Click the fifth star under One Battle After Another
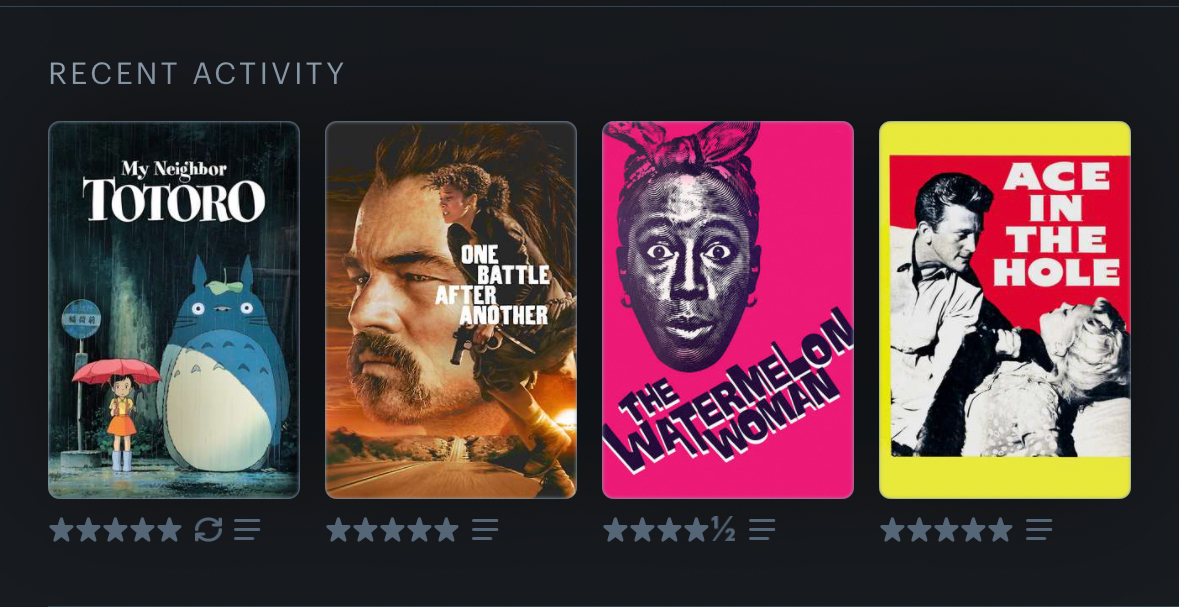The image size is (1179, 607). coord(446,530)
